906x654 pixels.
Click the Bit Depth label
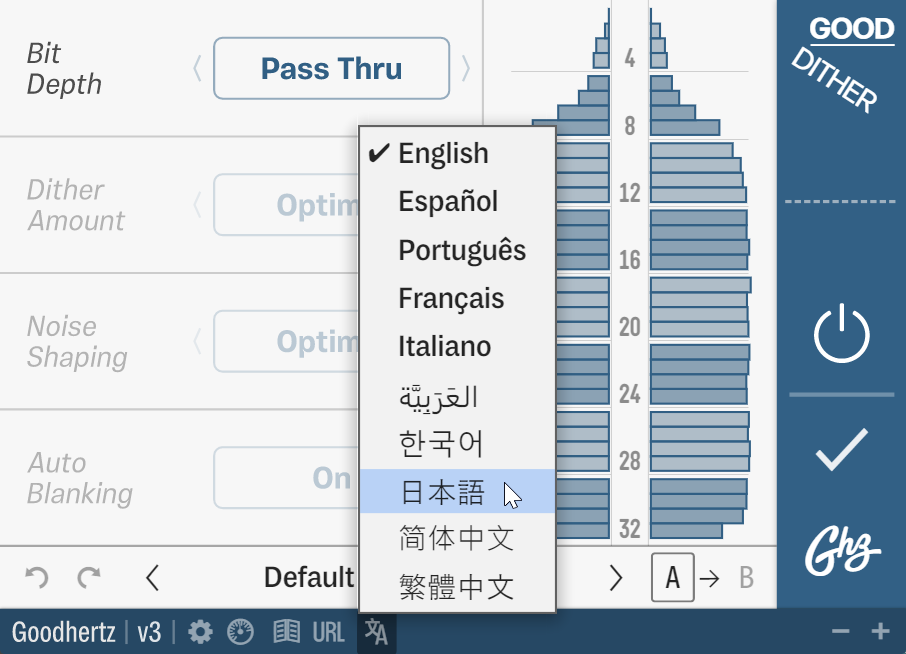(64, 69)
